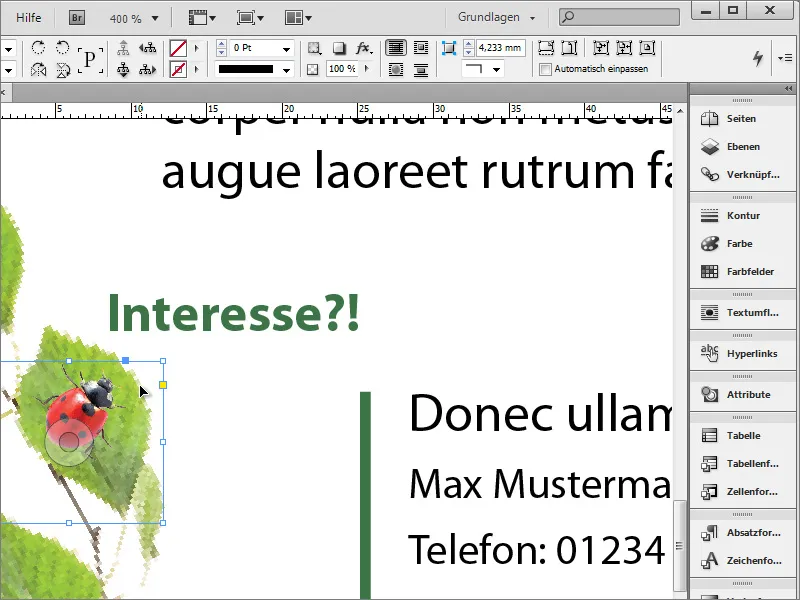Image resolution: width=800 pixels, height=600 pixels.
Task: Collapse the panel dock with double arrows
Action: pos(788,89)
